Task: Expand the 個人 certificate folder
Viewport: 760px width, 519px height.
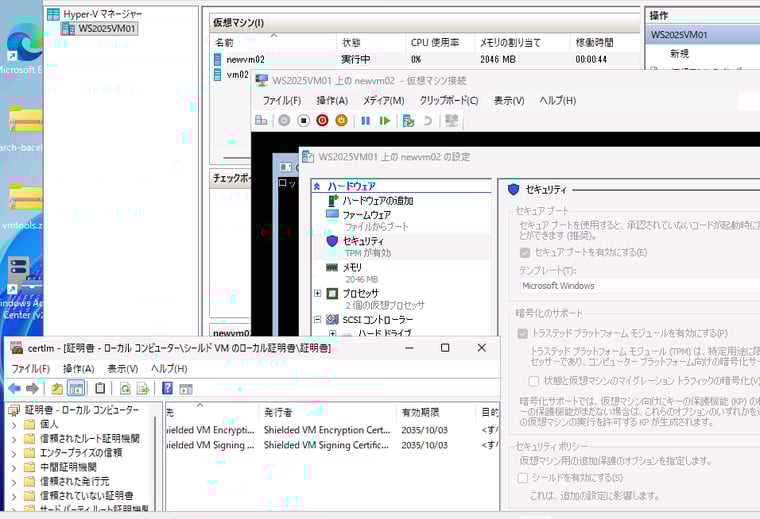Action: [x=14, y=425]
